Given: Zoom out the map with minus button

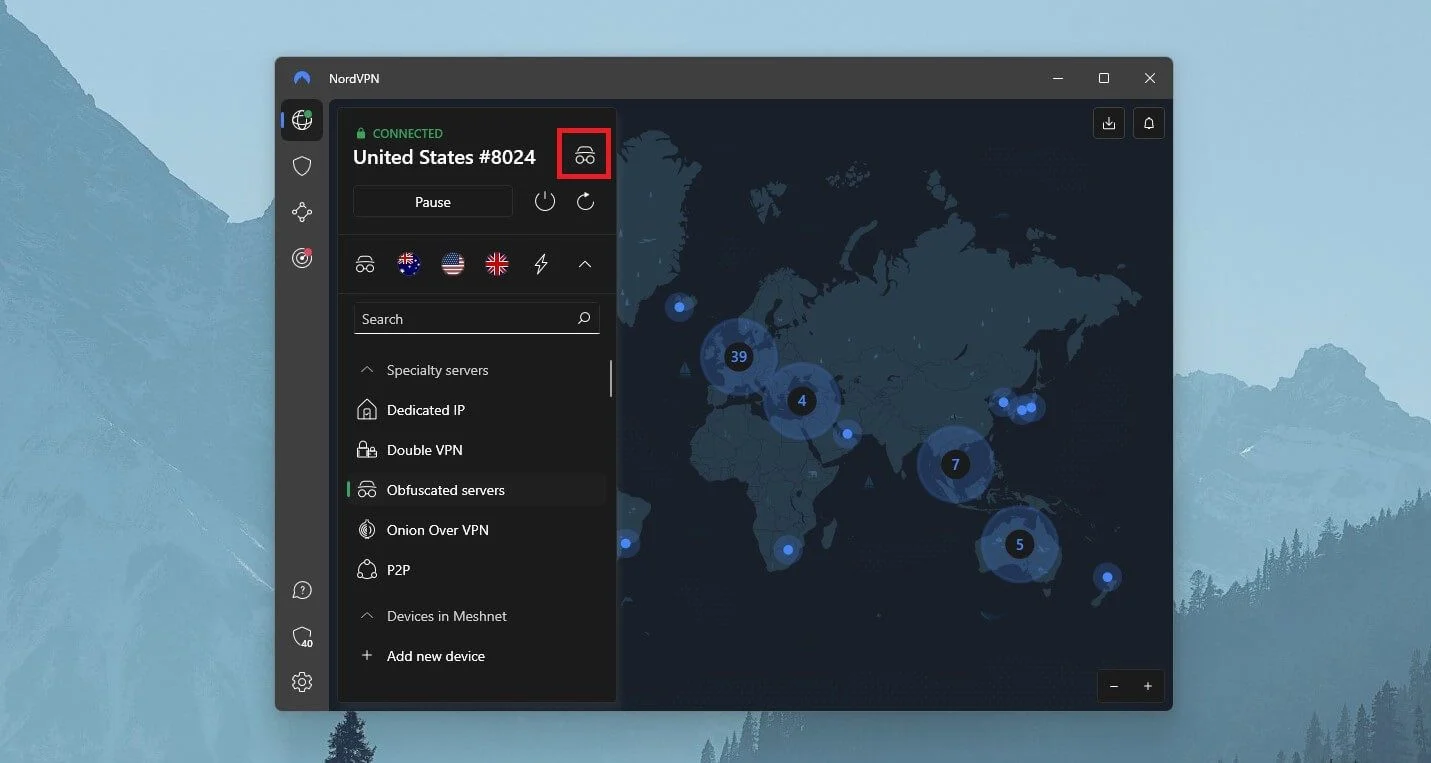Looking at the screenshot, I should coord(1114,686).
